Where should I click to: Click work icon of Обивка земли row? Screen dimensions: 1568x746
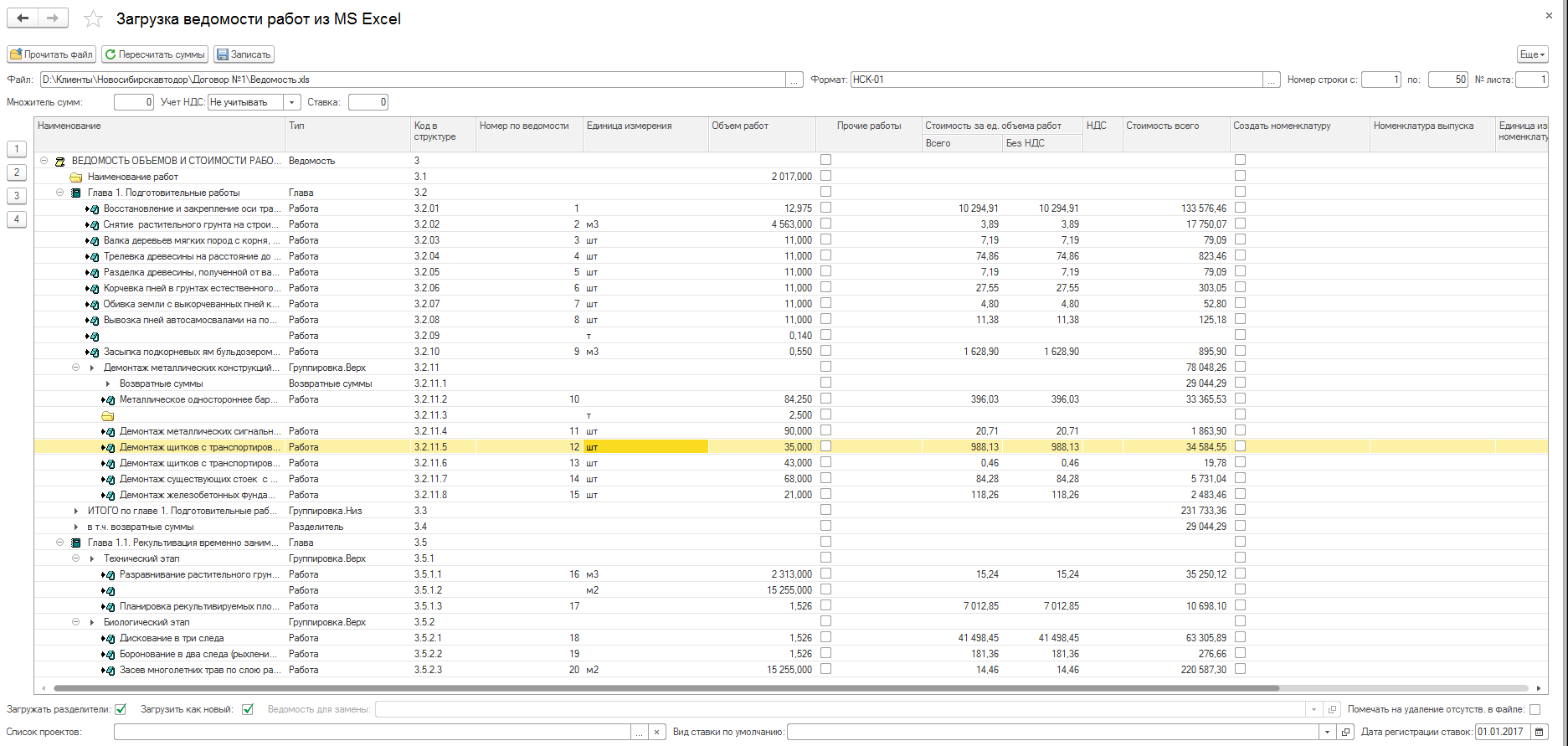click(92, 304)
